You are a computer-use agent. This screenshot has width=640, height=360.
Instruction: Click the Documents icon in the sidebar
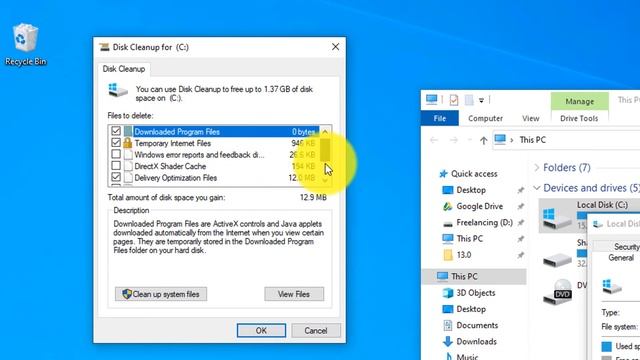448,325
